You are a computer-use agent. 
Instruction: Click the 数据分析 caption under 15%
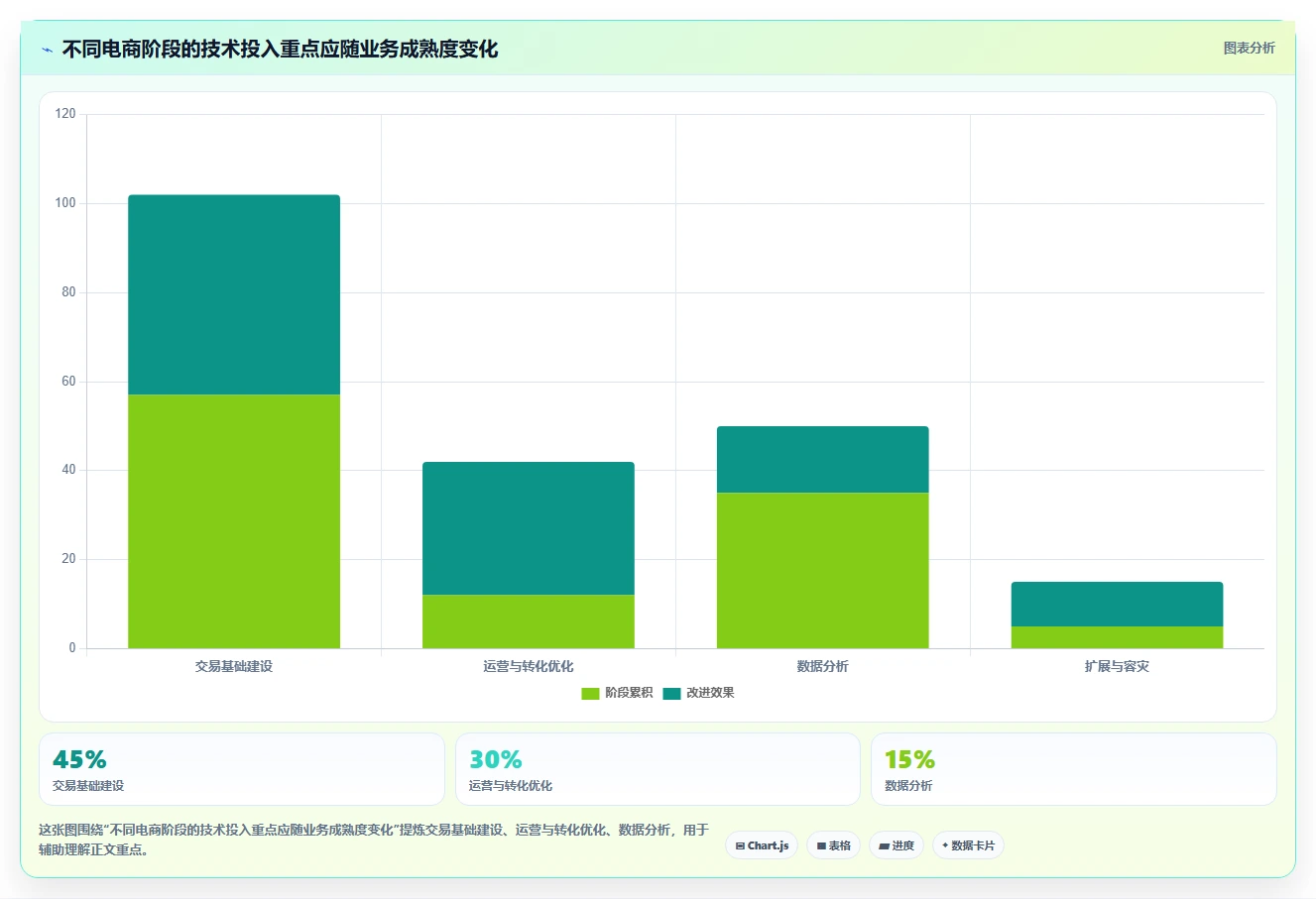coord(908,786)
